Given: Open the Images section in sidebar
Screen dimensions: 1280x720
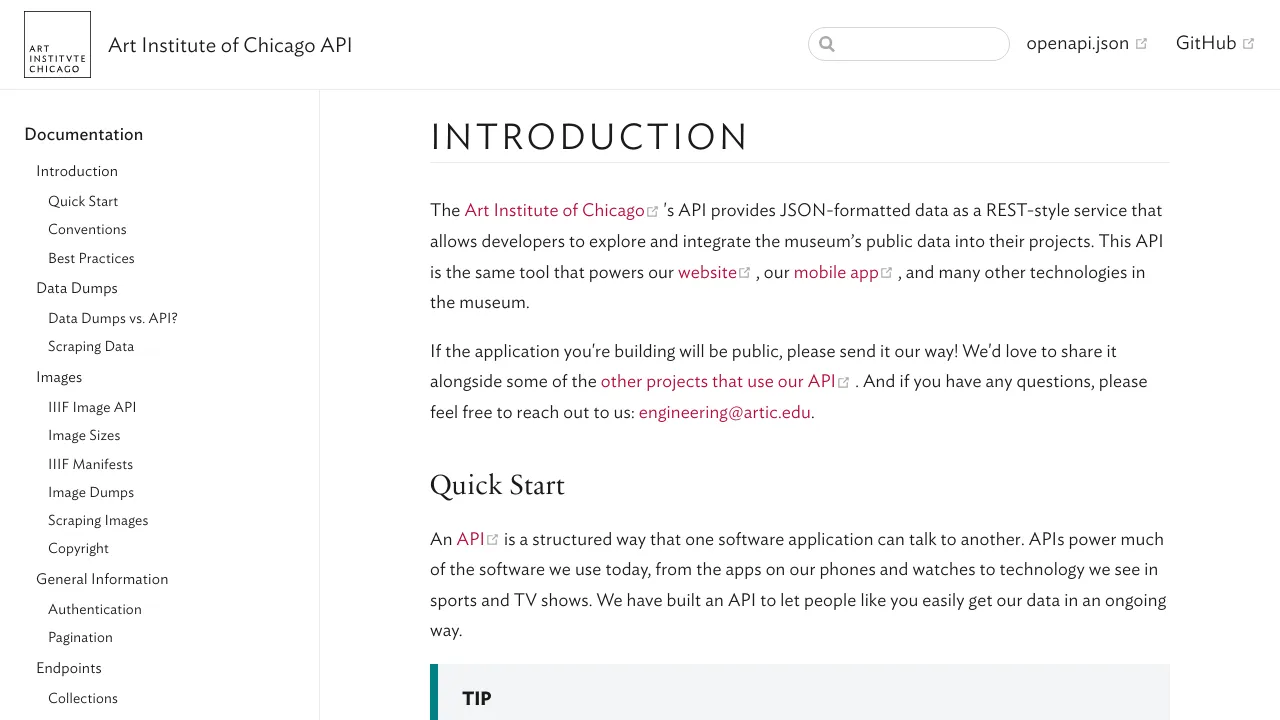Looking at the screenshot, I should 59,377.
